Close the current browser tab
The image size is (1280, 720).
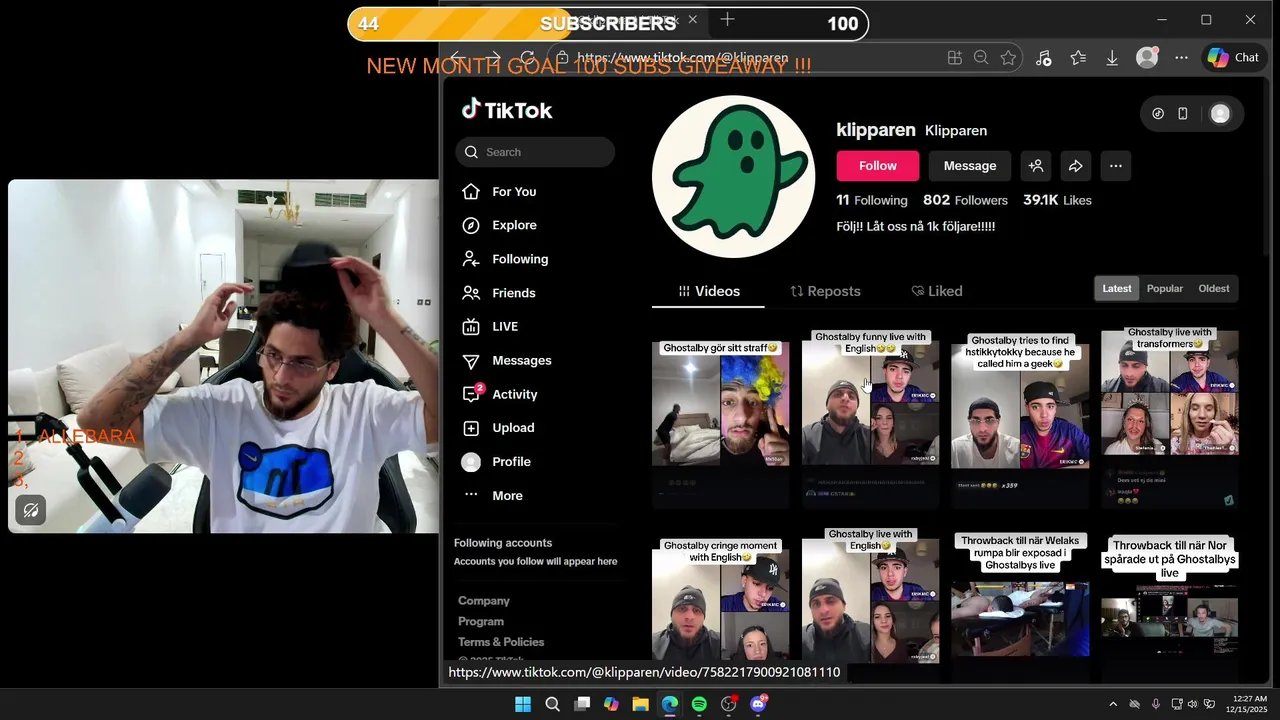pos(692,20)
